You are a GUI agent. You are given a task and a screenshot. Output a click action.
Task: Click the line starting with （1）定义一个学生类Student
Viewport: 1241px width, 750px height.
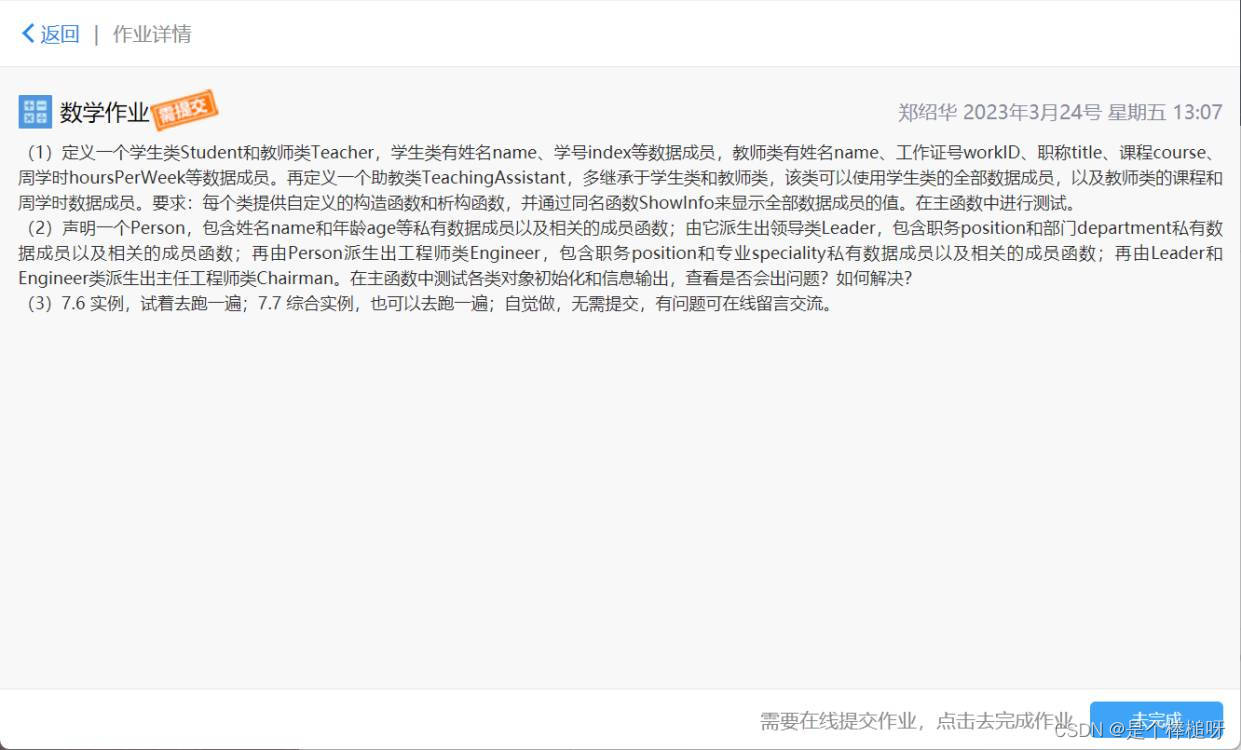pos(620,153)
